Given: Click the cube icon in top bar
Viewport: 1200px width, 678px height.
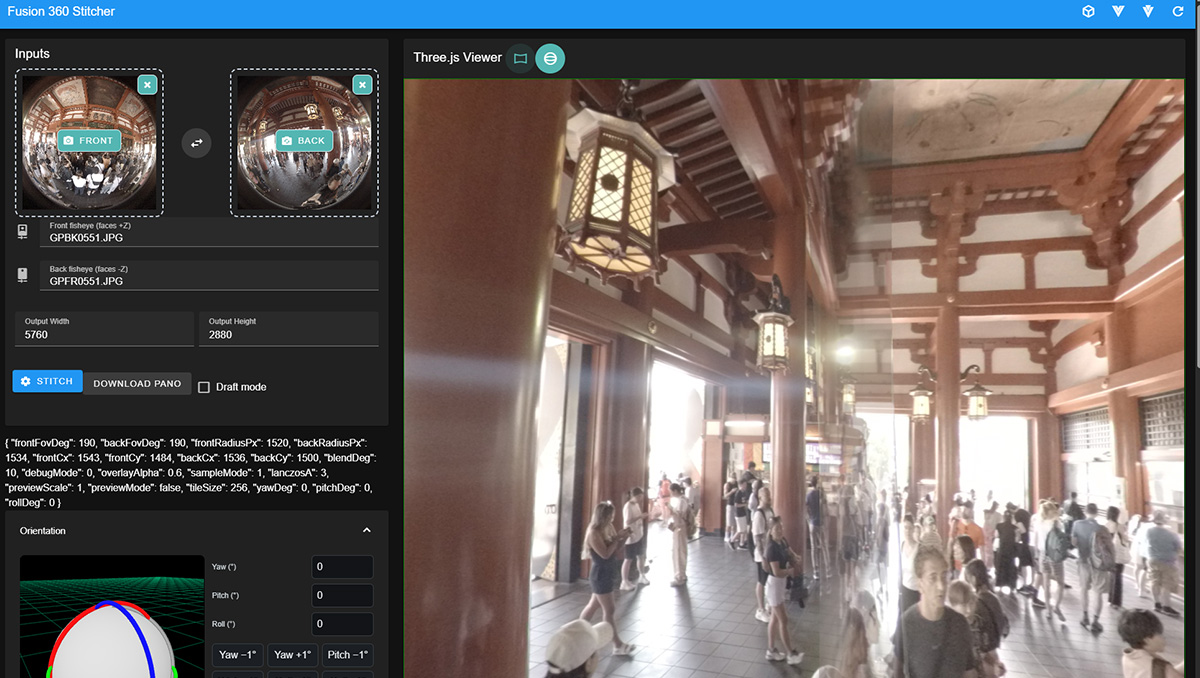Looking at the screenshot, I should click(x=1088, y=12).
